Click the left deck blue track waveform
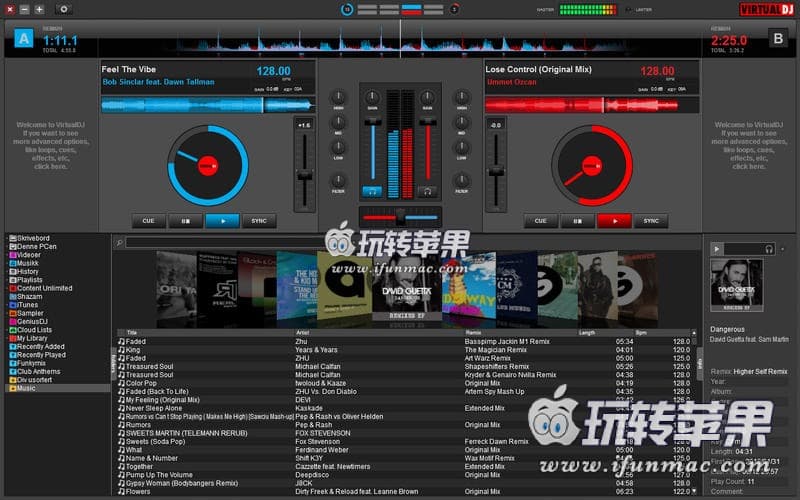This screenshot has width=800, height=500. (x=208, y=105)
